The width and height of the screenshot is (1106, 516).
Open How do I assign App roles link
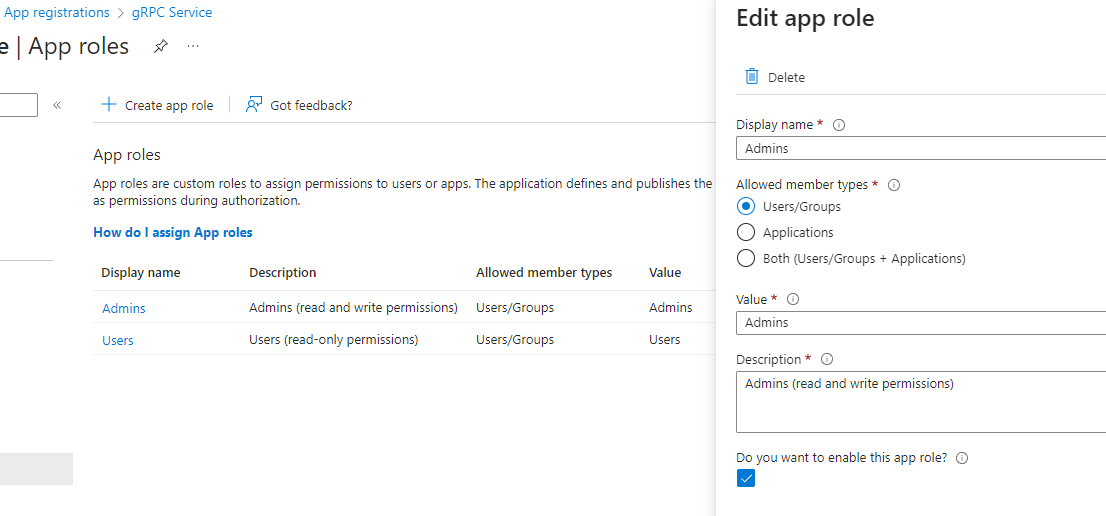[172, 232]
